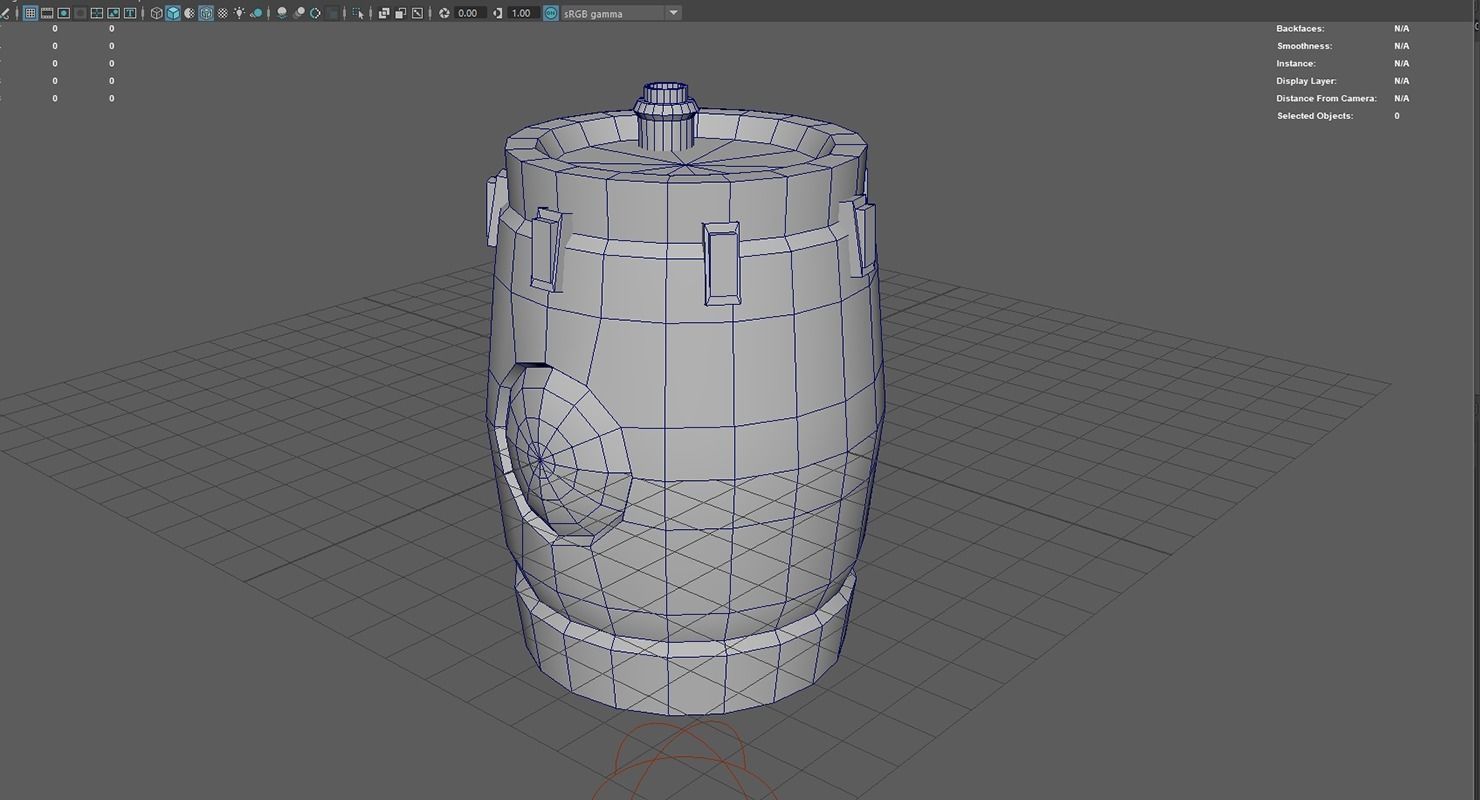Click the N/A value beside Backfaces
Screen dimensions: 1480x800
point(1401,29)
